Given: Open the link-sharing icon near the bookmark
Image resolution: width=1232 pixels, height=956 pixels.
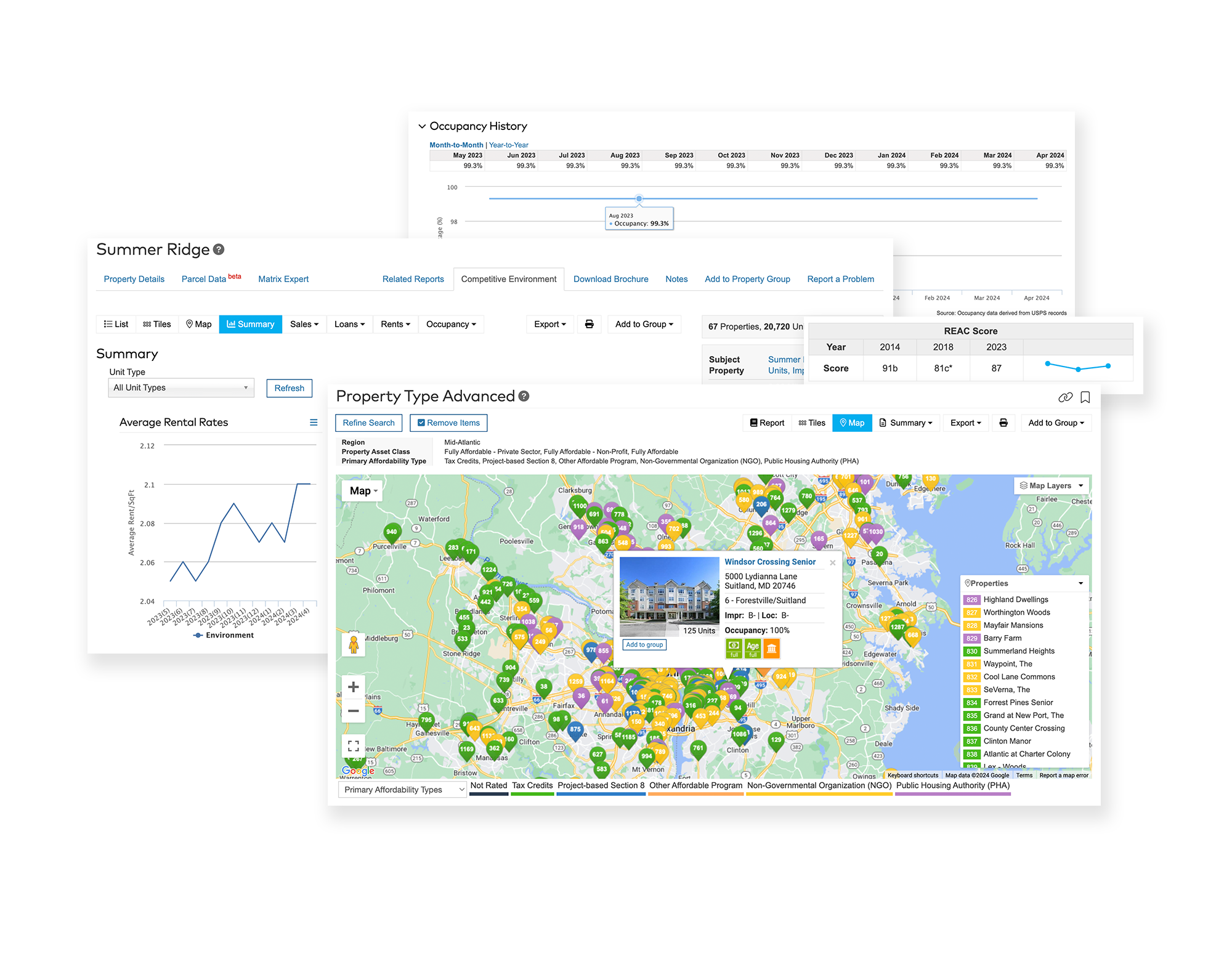Looking at the screenshot, I should [x=1066, y=397].
